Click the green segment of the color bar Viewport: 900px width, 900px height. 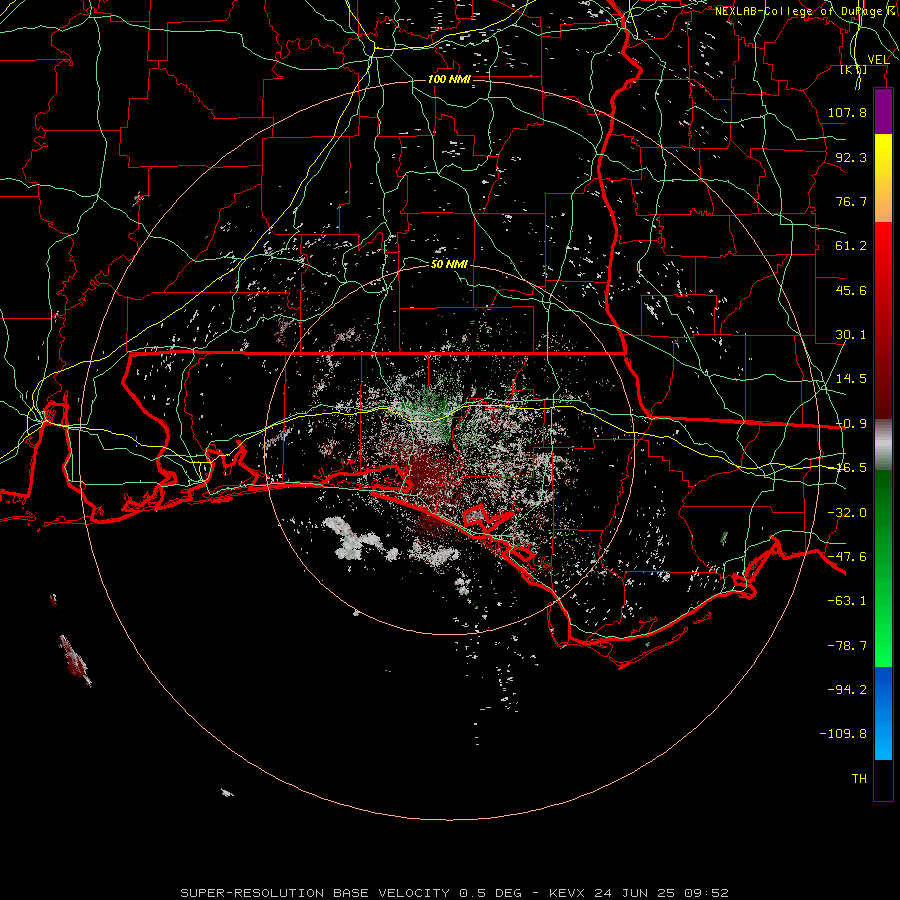883,568
